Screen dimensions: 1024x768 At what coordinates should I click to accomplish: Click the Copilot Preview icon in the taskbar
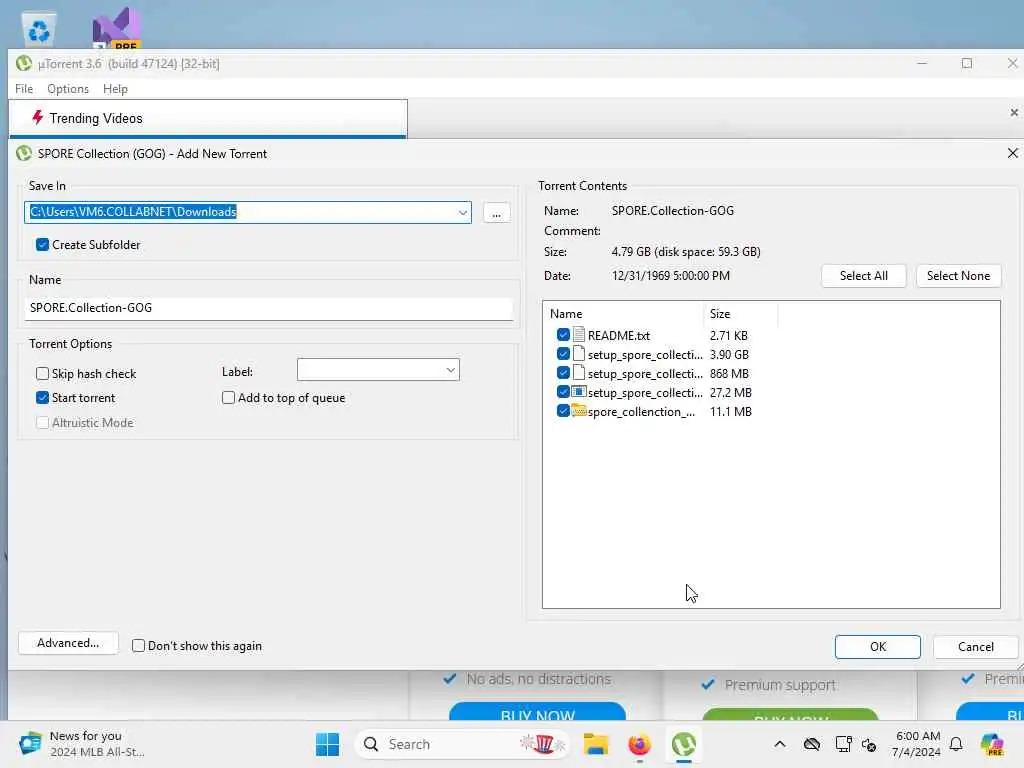[992, 744]
